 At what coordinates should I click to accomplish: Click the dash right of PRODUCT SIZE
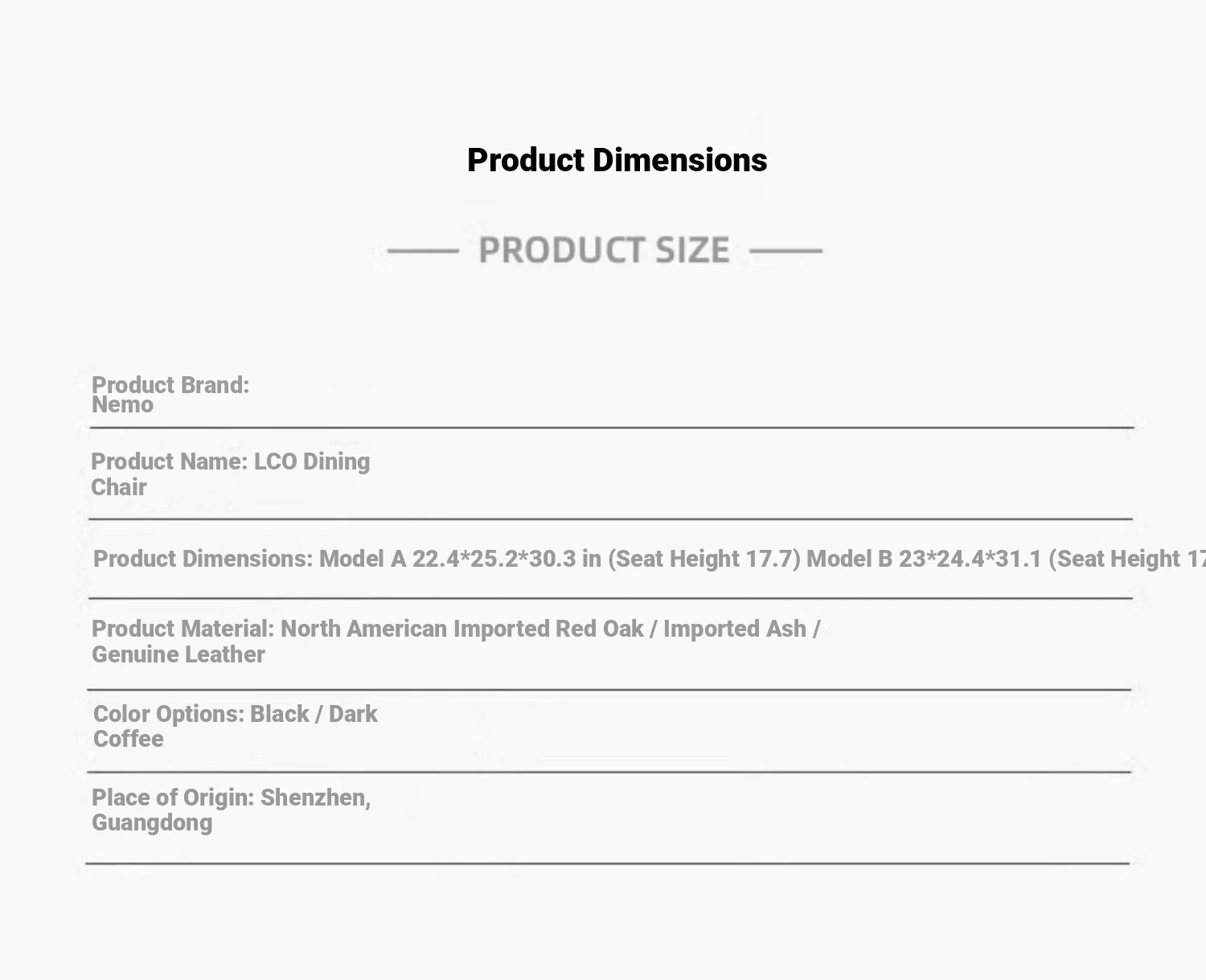(786, 251)
